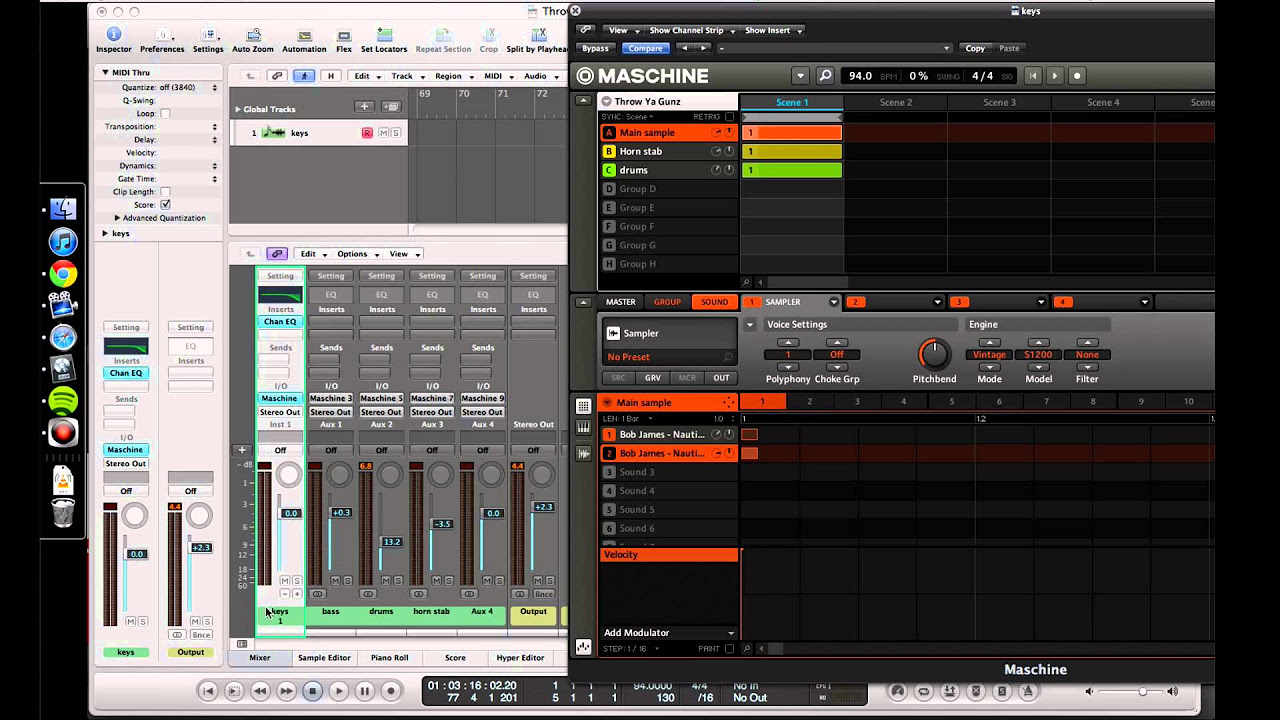
Task: Open iTunes from the Dock
Action: coord(63,242)
